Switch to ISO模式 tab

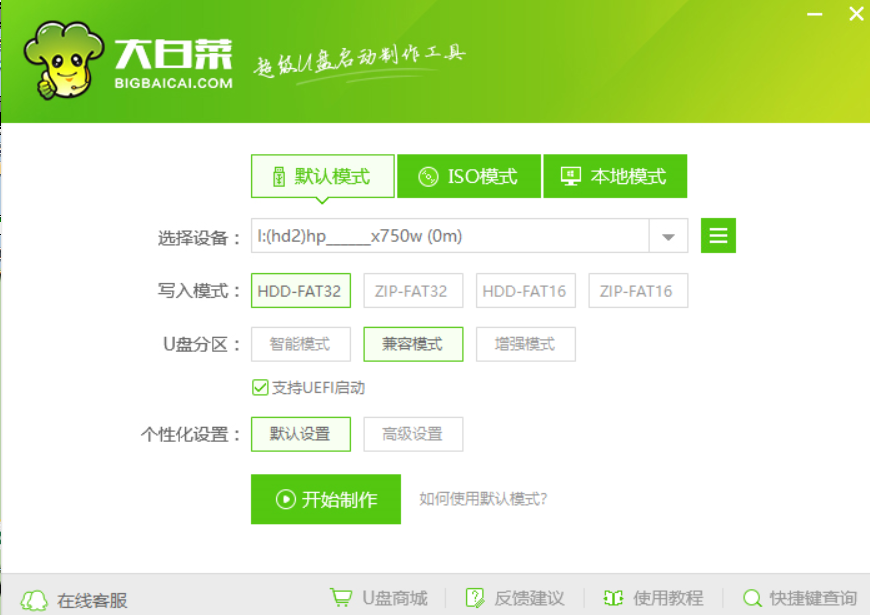pyautogui.click(x=469, y=177)
